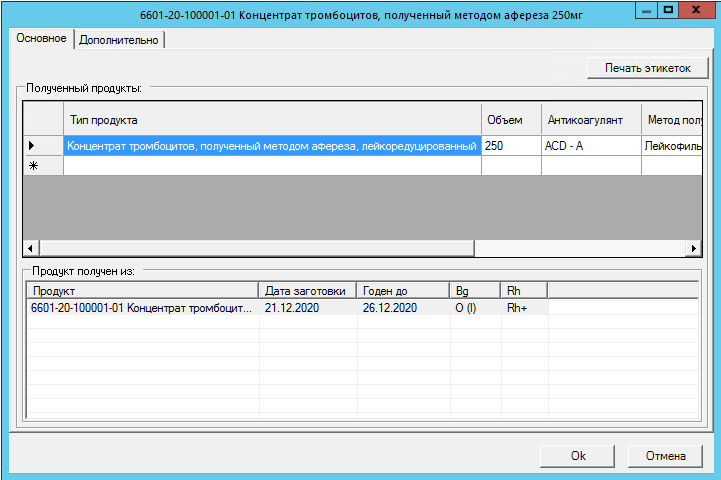721x480 pixels.
Task: Click the Годен до column header
Action: point(403,290)
